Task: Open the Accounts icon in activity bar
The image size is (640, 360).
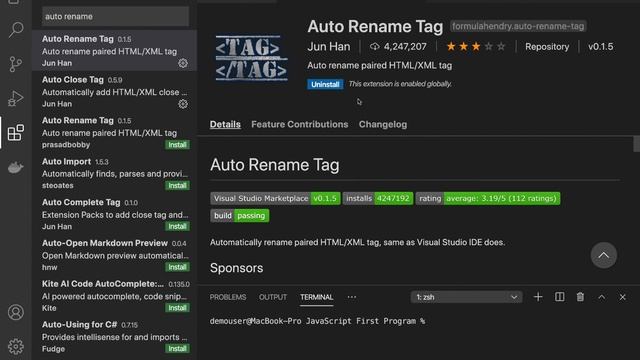Action: 16,312
